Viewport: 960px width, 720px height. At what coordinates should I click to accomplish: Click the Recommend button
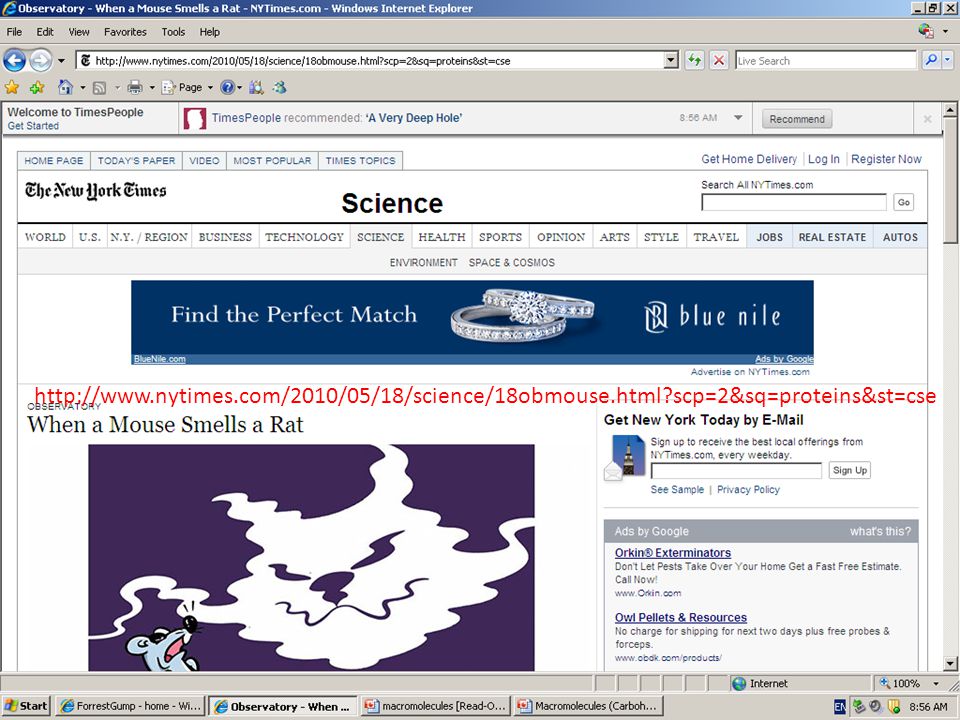coord(797,119)
